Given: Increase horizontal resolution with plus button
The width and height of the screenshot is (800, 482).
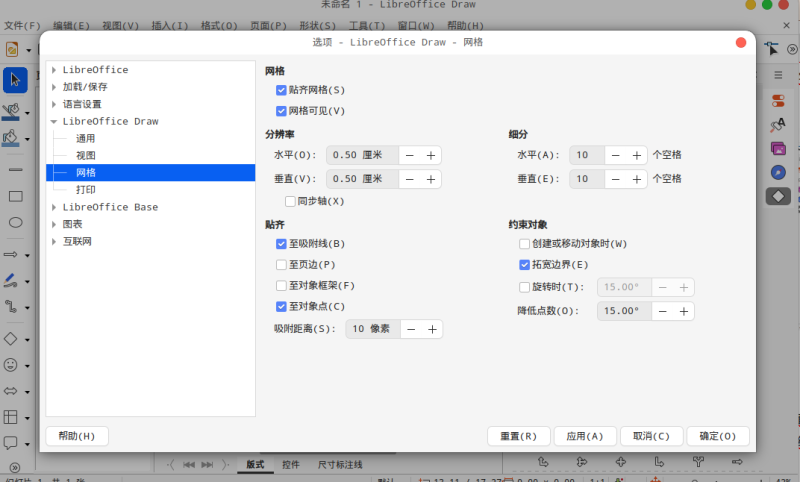Looking at the screenshot, I should tap(431, 155).
